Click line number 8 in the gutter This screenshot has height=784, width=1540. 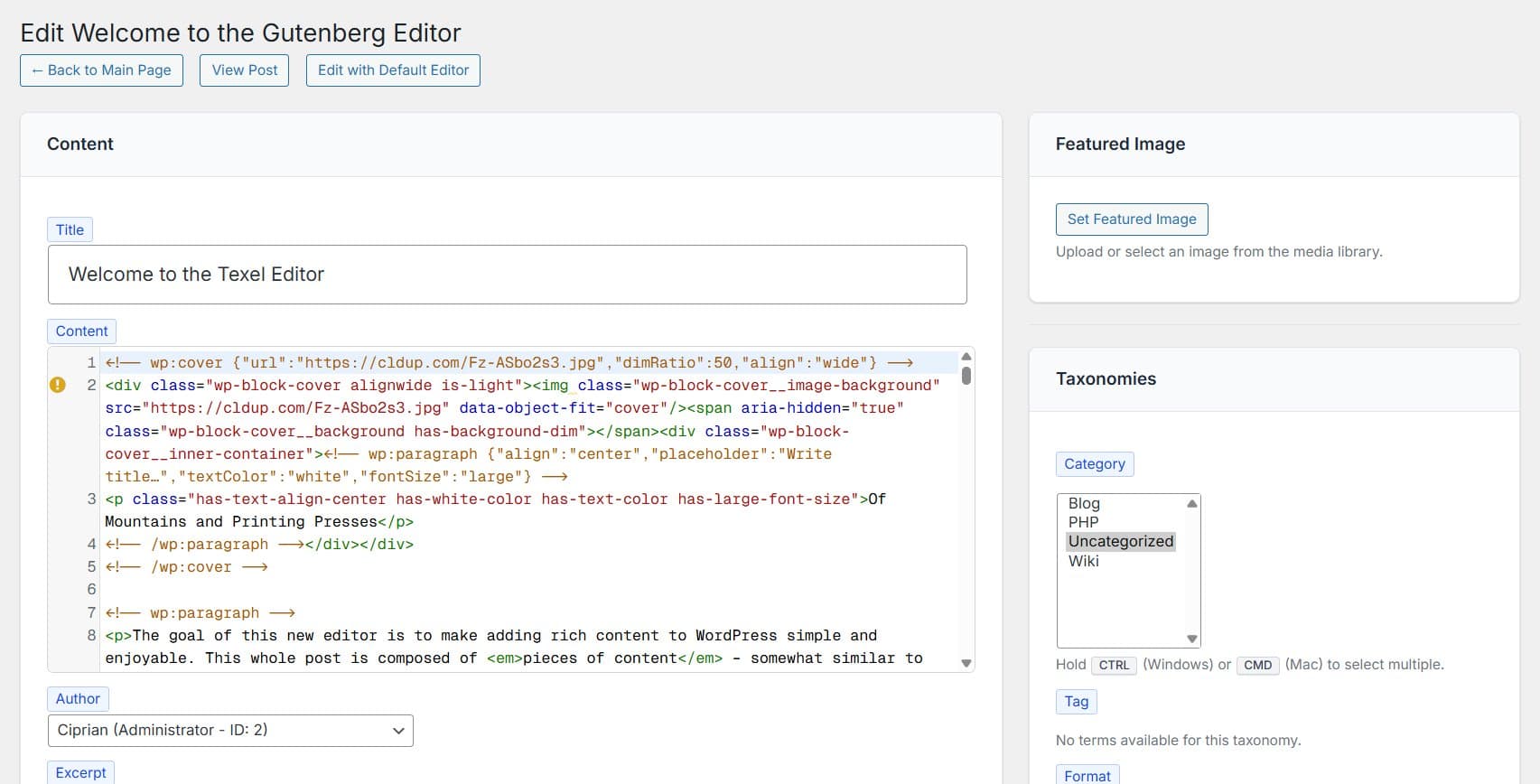(x=91, y=636)
